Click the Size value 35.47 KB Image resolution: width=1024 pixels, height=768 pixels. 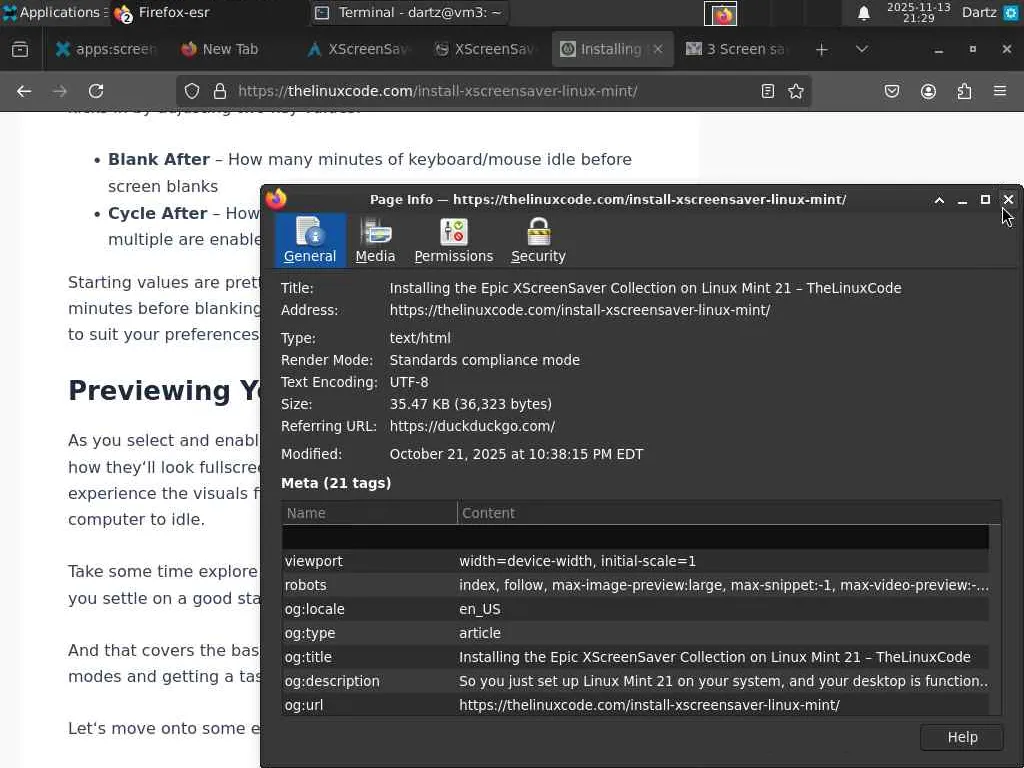[470, 404]
